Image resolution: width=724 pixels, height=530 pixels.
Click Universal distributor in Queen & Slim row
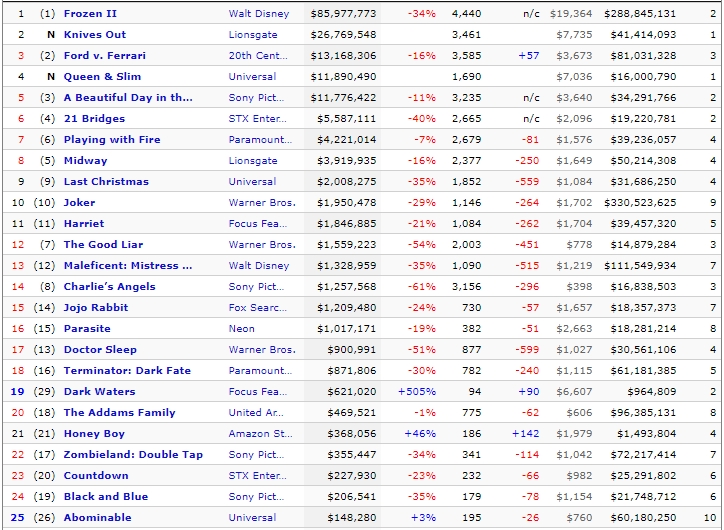252,77
